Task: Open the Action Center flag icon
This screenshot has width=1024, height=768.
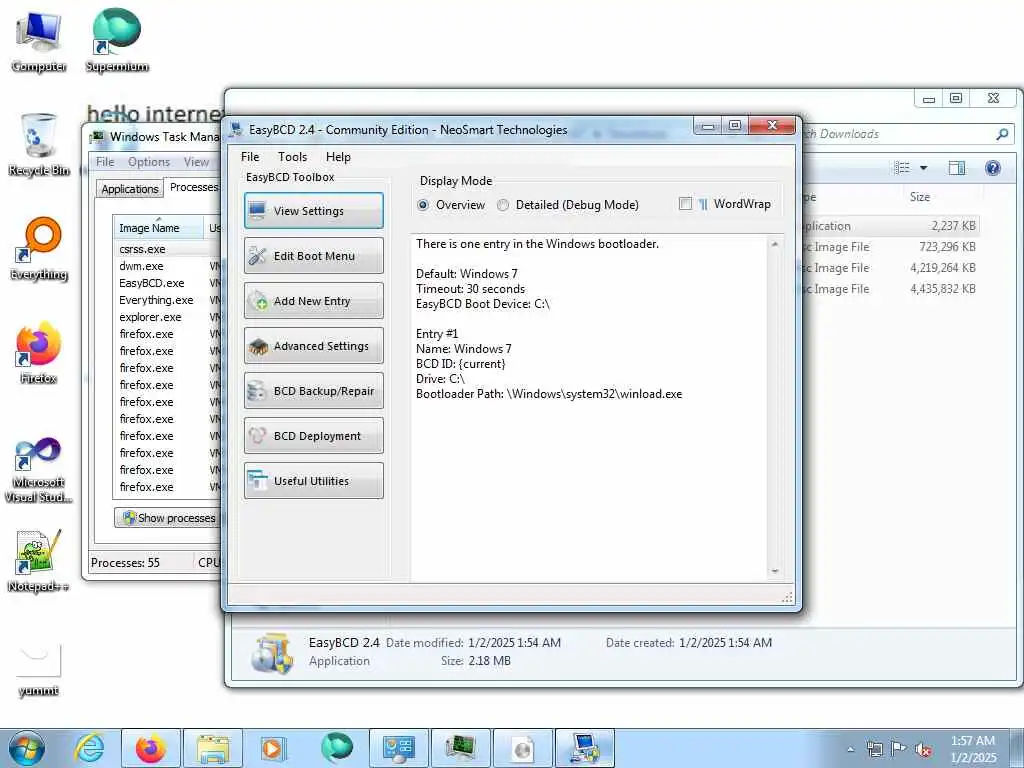Action: (899, 749)
